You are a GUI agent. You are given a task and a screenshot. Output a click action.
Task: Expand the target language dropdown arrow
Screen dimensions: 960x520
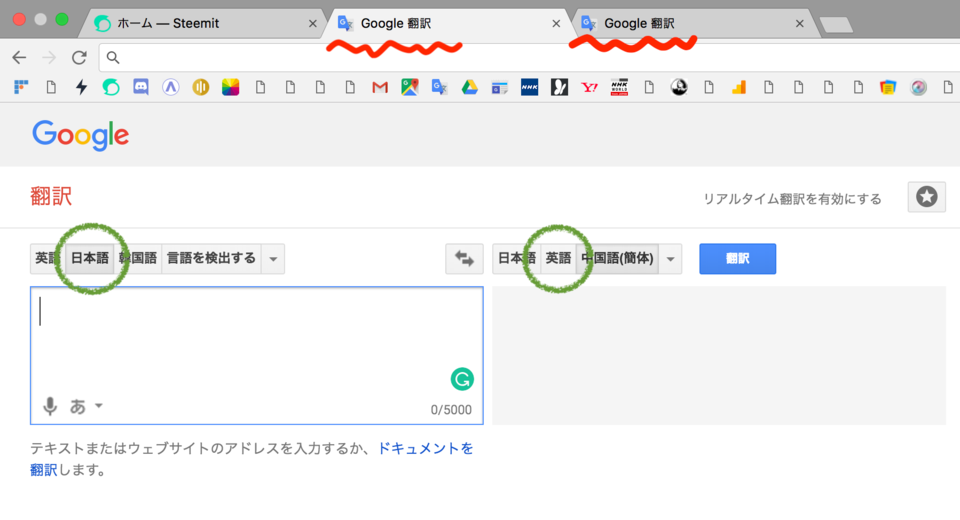click(x=670, y=258)
